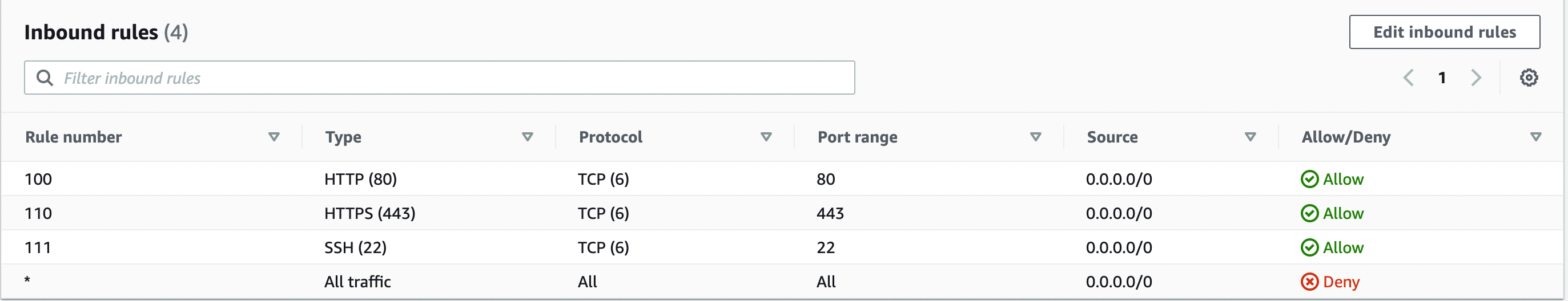Go to the previous page arrow
Screen dimensions: 1568x301
[1409, 78]
